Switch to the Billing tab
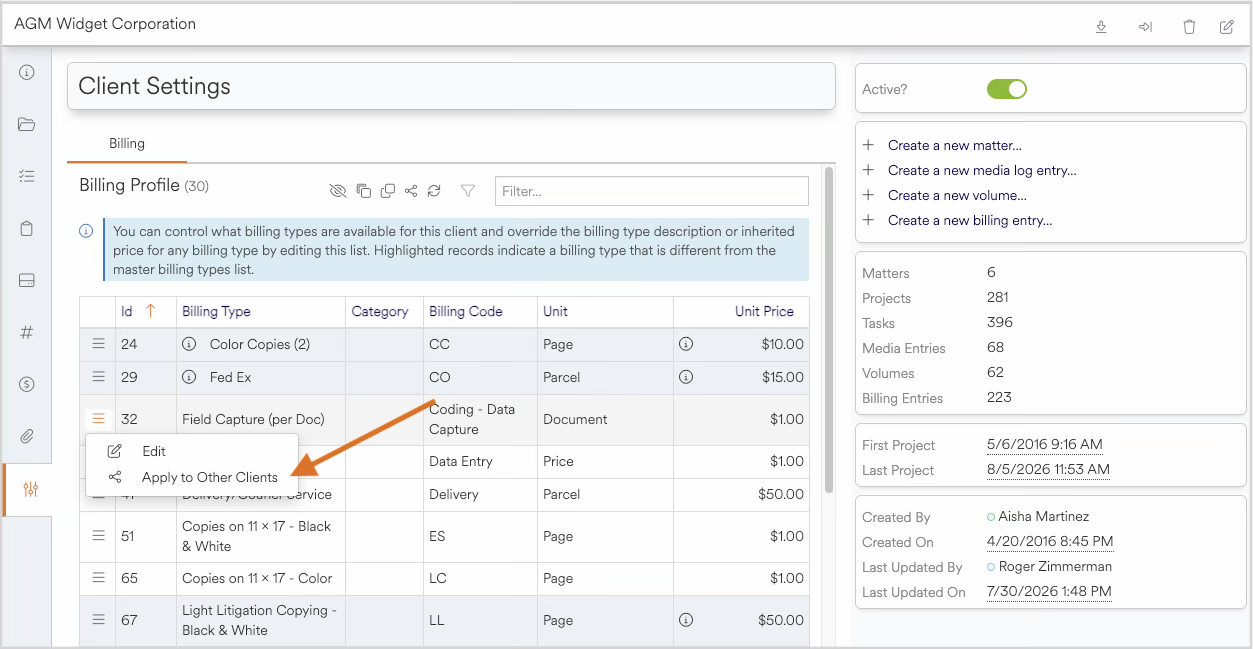The height and width of the screenshot is (649, 1253). (127, 143)
